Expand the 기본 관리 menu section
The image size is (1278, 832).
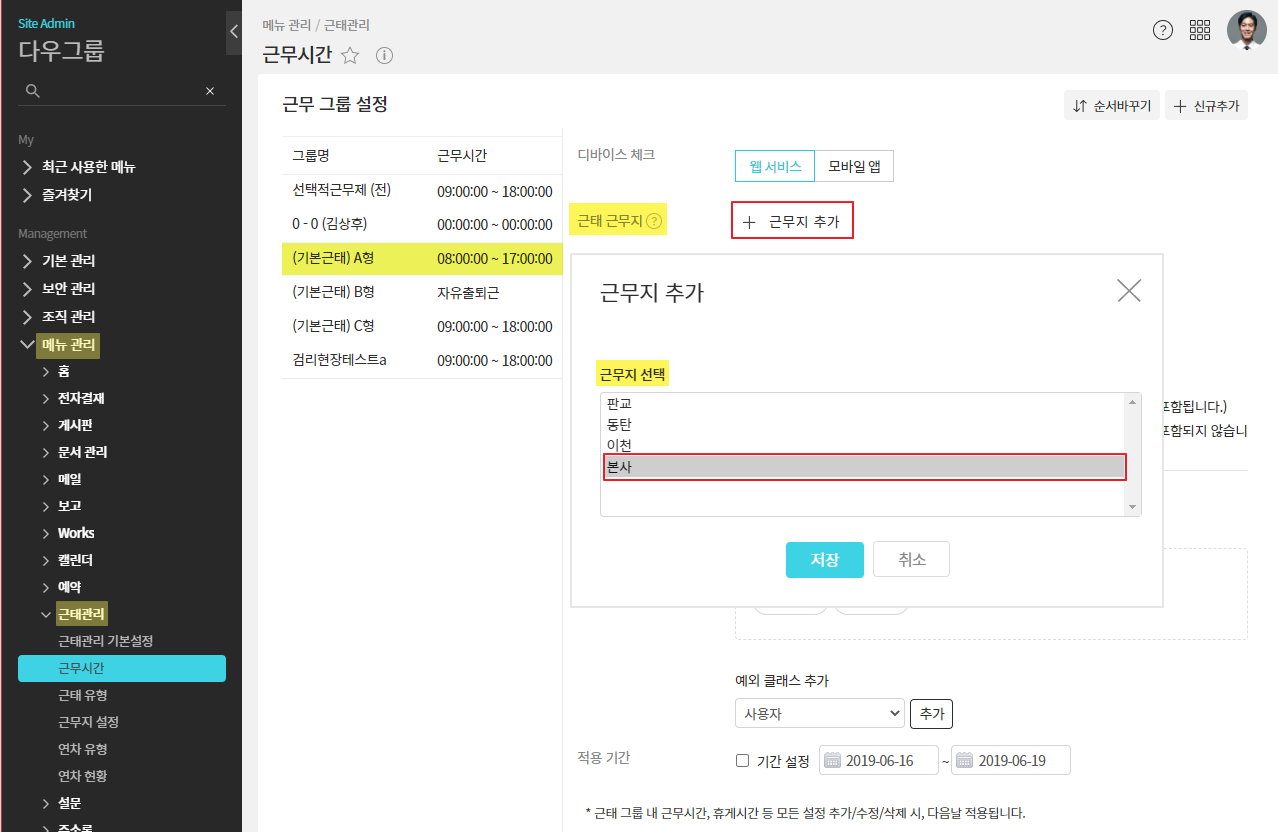coord(68,261)
